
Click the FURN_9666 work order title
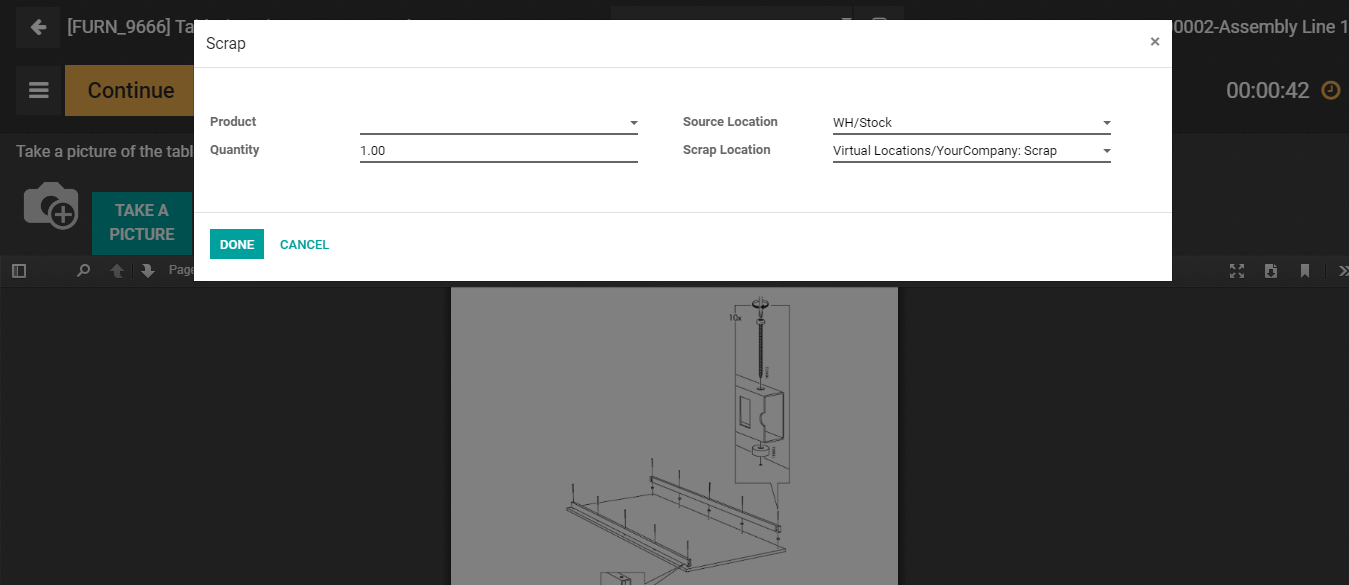point(130,27)
